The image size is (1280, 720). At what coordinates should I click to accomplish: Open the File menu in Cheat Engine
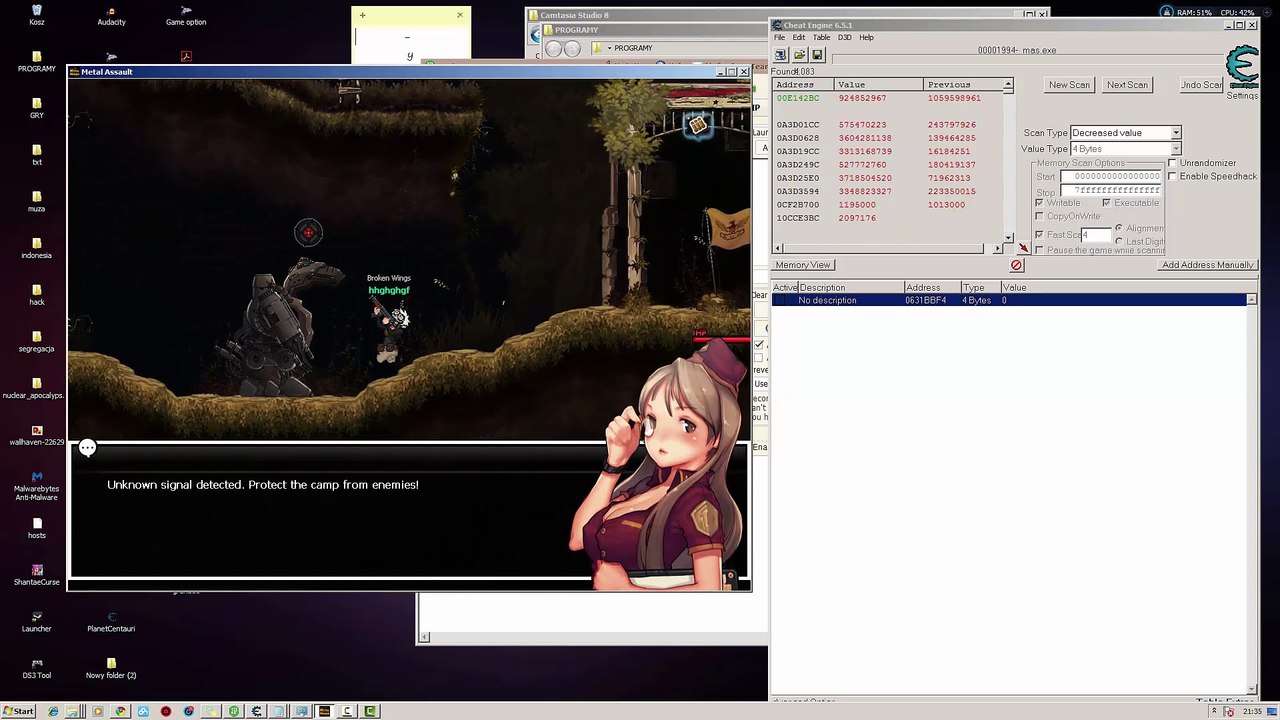click(779, 38)
